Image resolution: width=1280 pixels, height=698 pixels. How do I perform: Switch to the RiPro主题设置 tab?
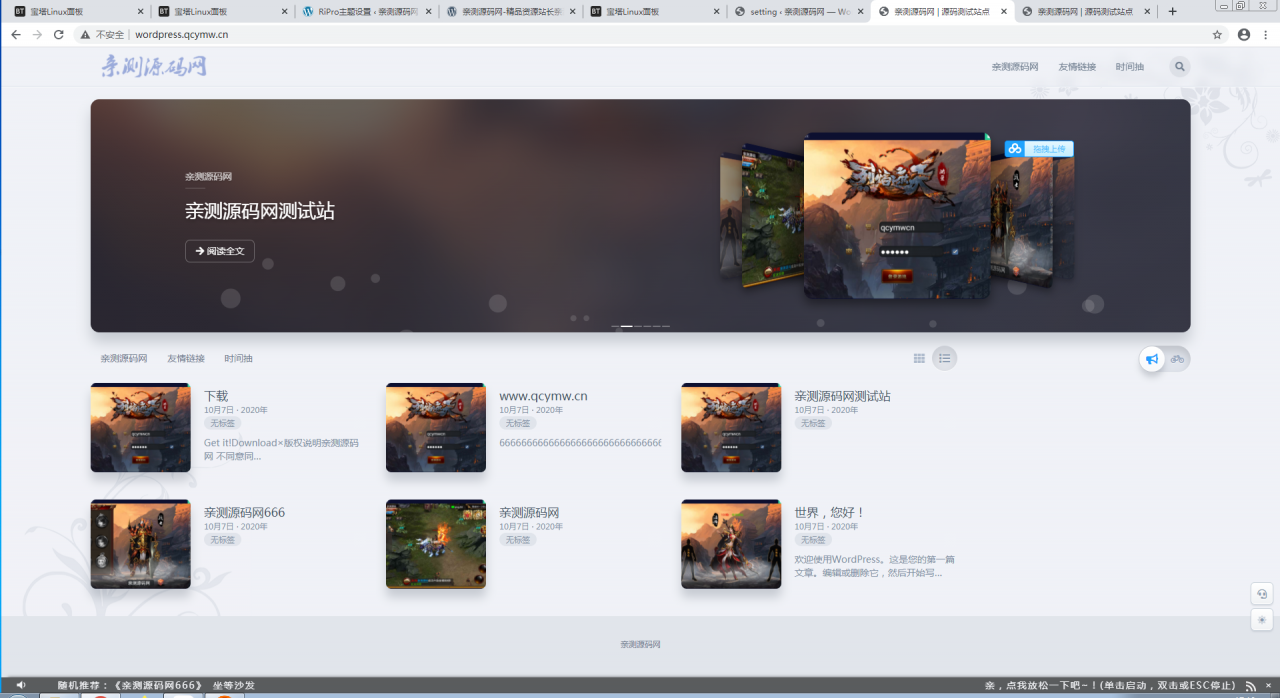(366, 12)
